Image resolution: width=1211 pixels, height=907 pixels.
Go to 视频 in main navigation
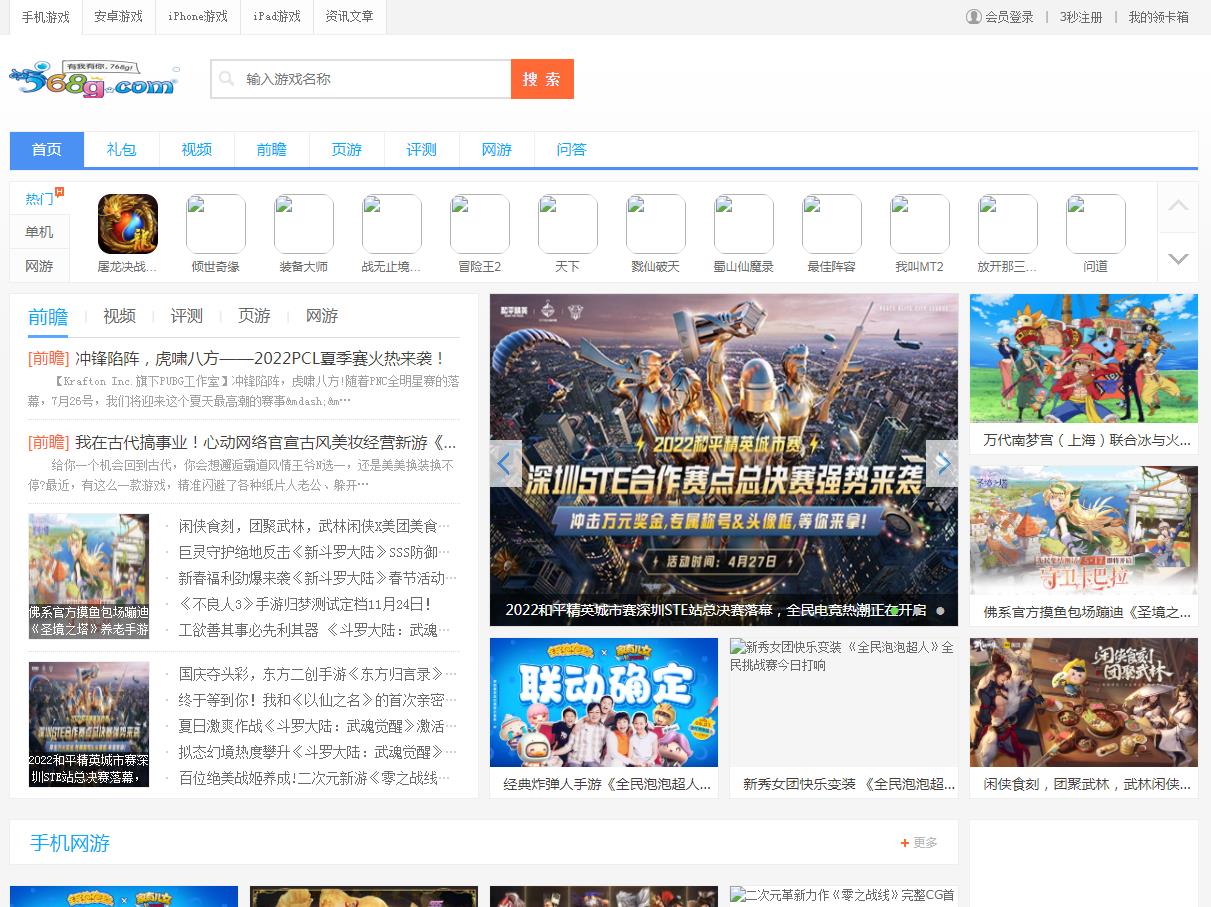tap(197, 150)
